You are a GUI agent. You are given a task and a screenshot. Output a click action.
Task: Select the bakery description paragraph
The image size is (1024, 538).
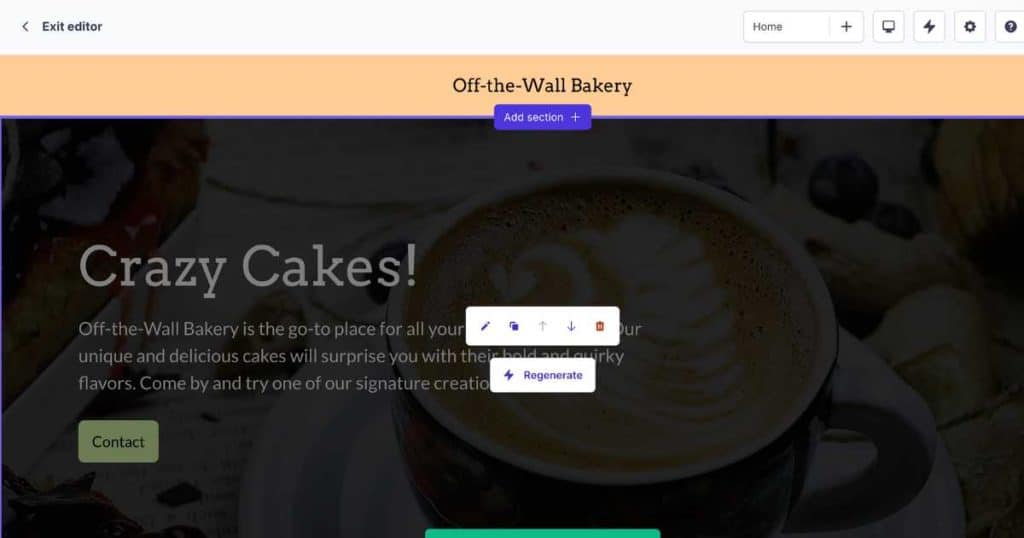(x=360, y=356)
